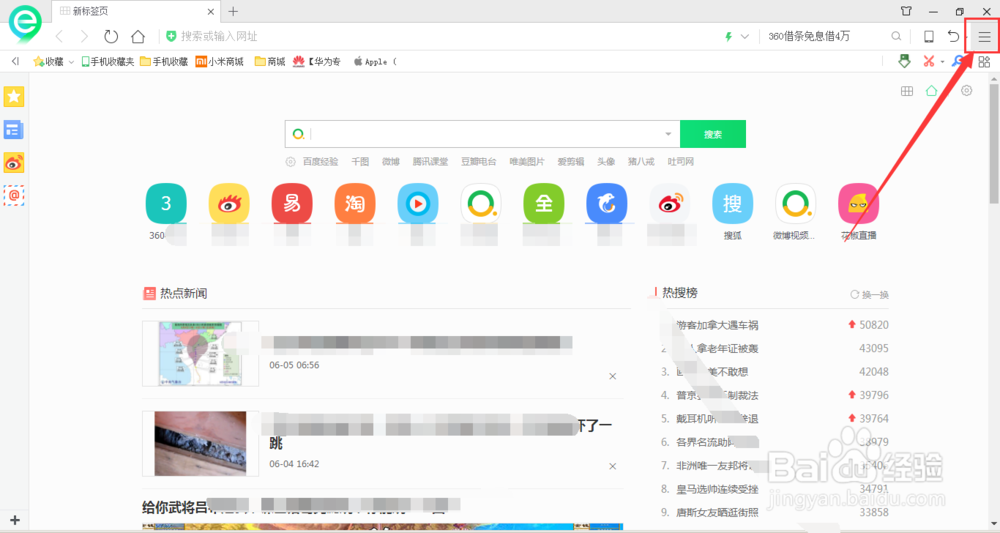The height and width of the screenshot is (533, 1000).
Task: Open the 收藏 favorites star
Action: pos(48,61)
